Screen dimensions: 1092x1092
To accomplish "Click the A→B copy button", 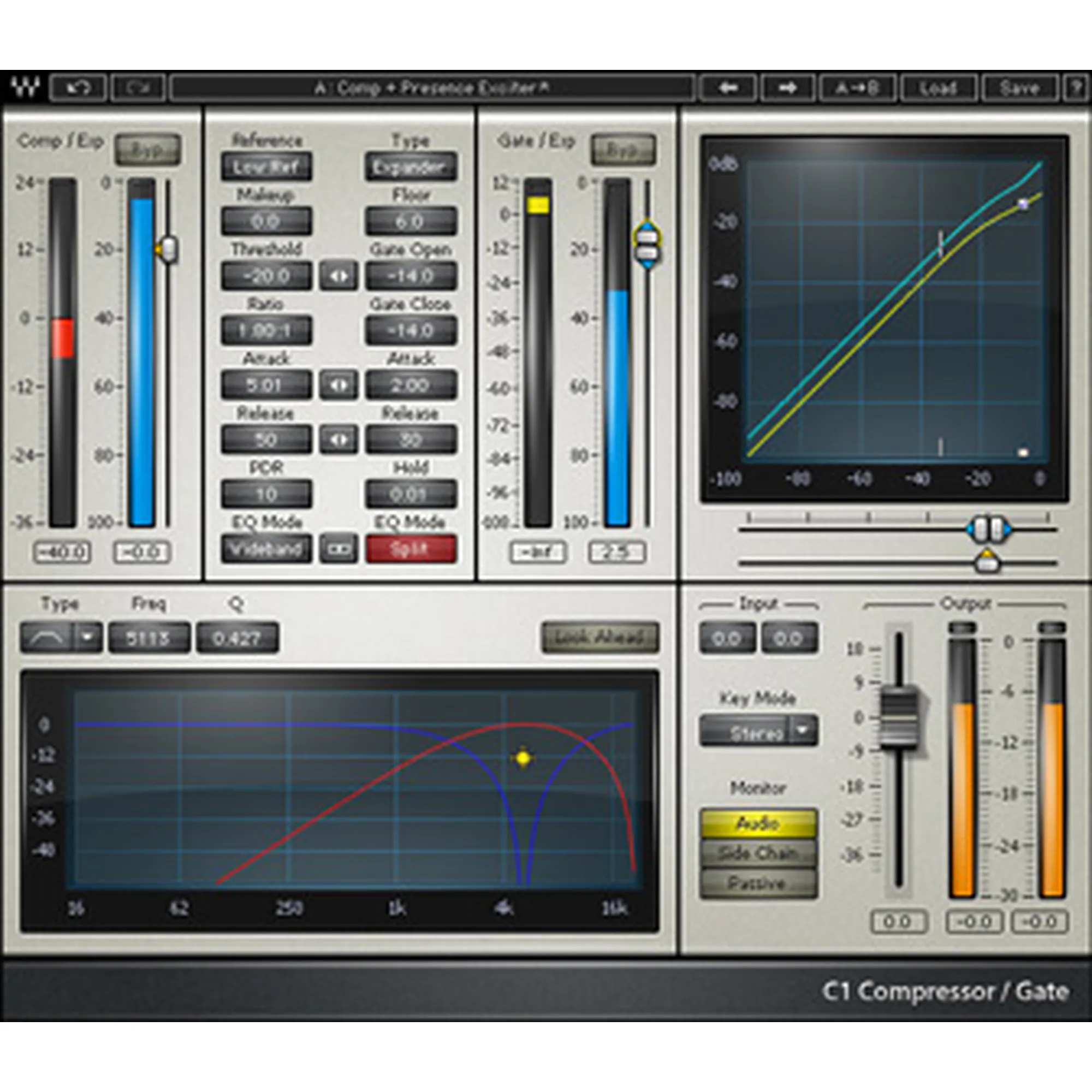I will point(857,88).
